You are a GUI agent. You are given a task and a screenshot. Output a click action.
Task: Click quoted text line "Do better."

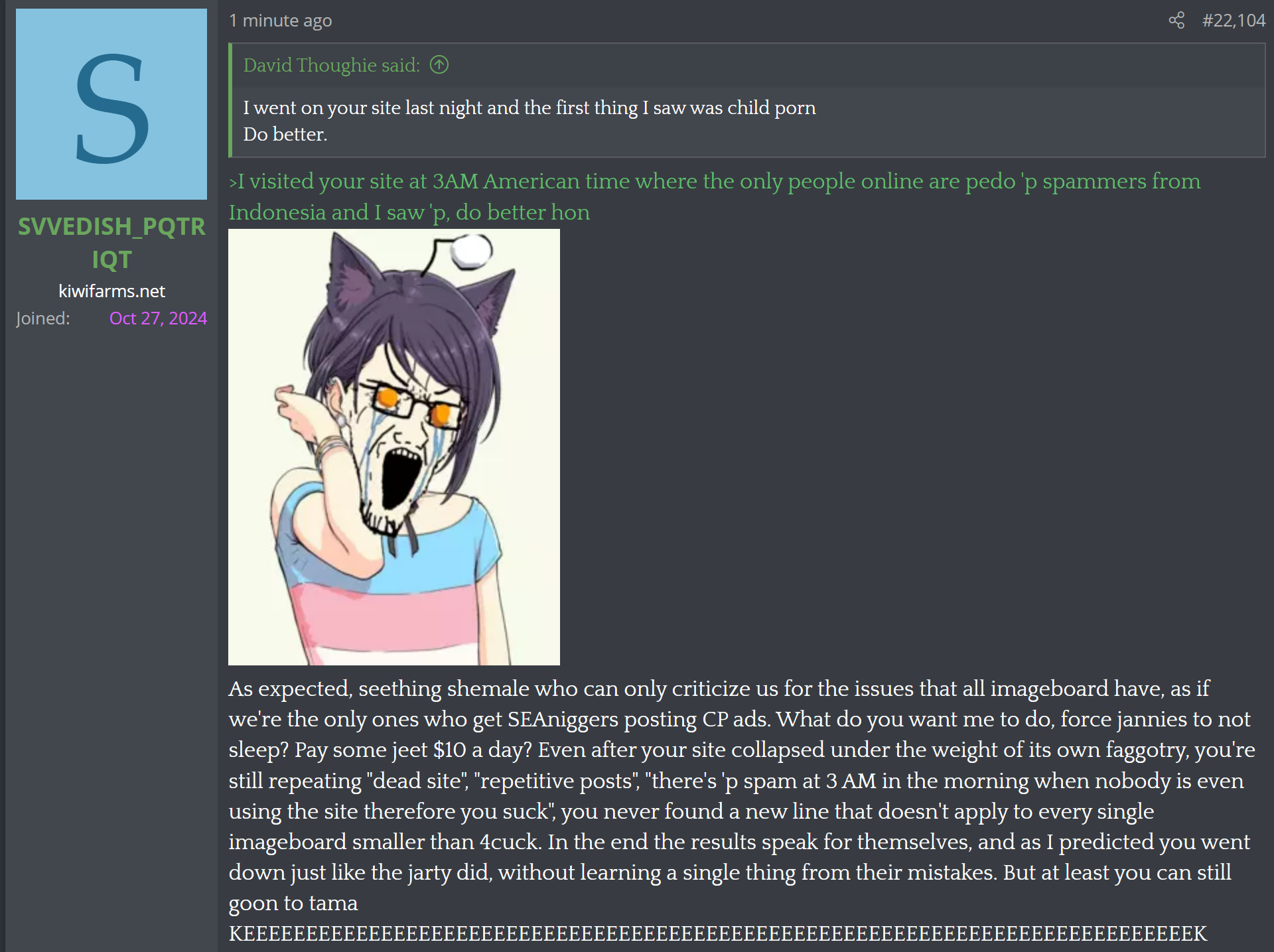tap(285, 135)
